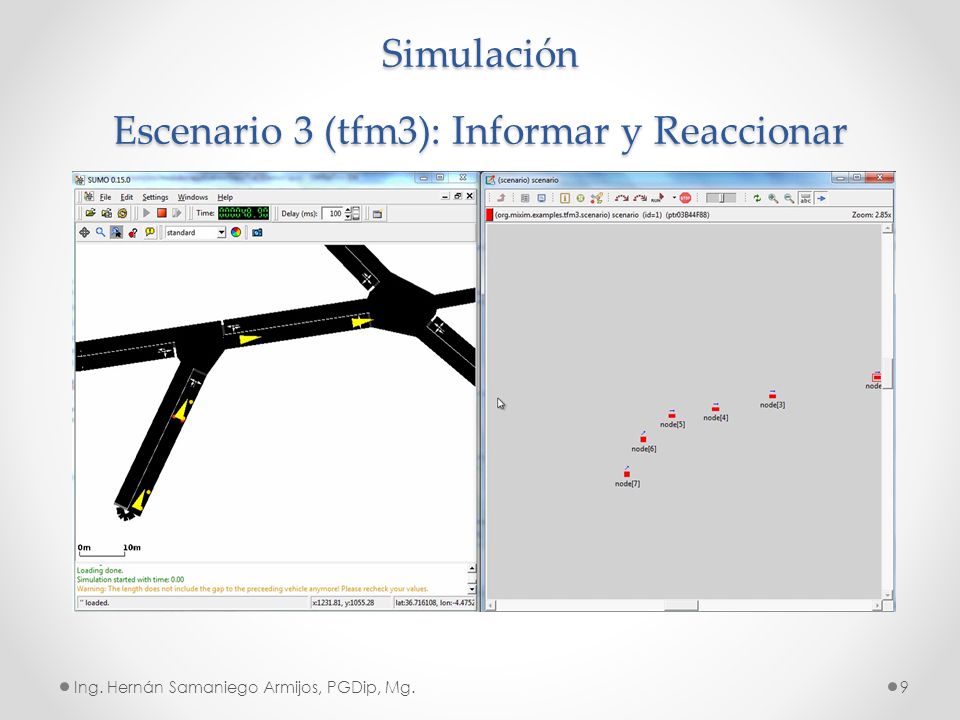Open the Settings menu in SUMO
960x720 pixels.
pos(155,197)
